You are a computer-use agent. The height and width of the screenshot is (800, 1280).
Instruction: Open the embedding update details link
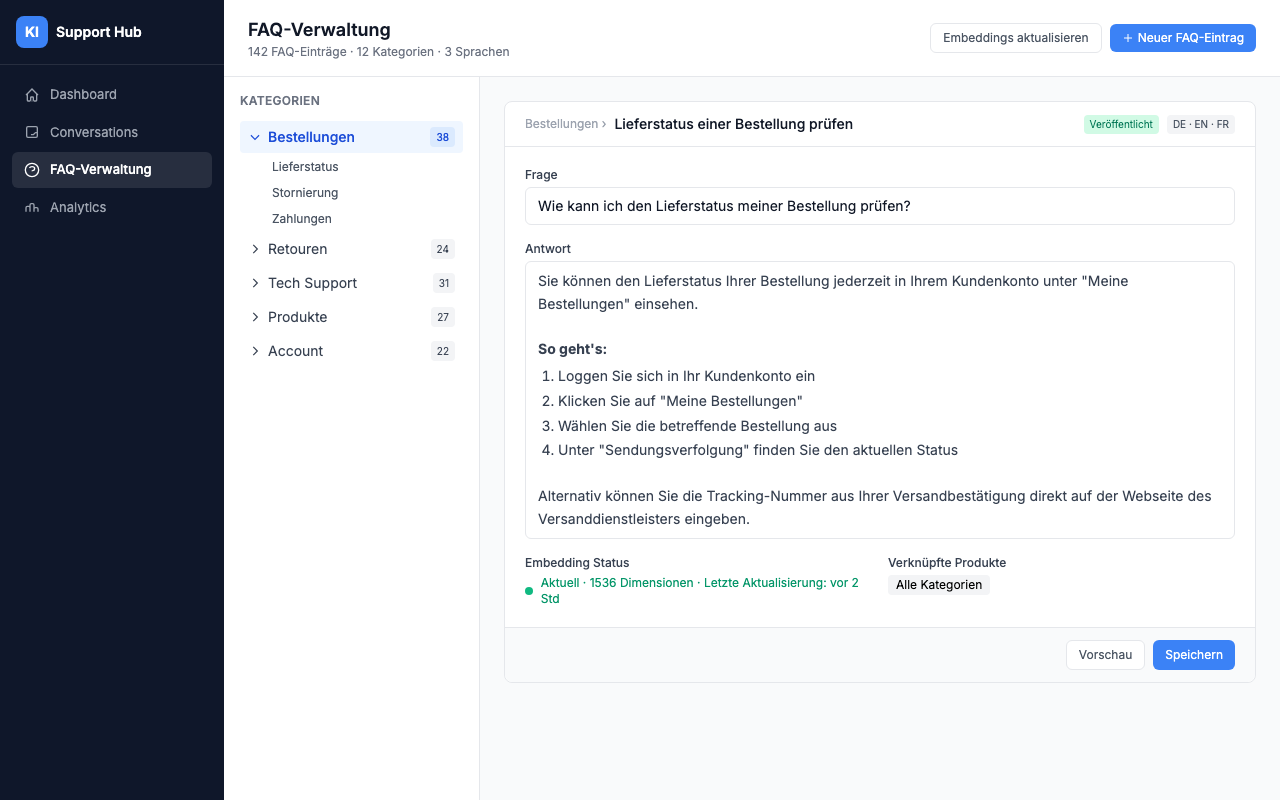click(699, 582)
